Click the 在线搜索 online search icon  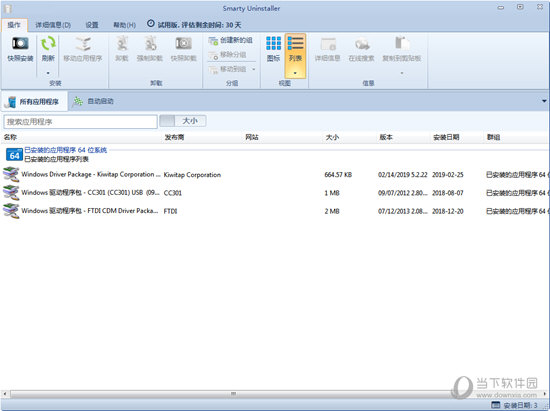point(362,44)
